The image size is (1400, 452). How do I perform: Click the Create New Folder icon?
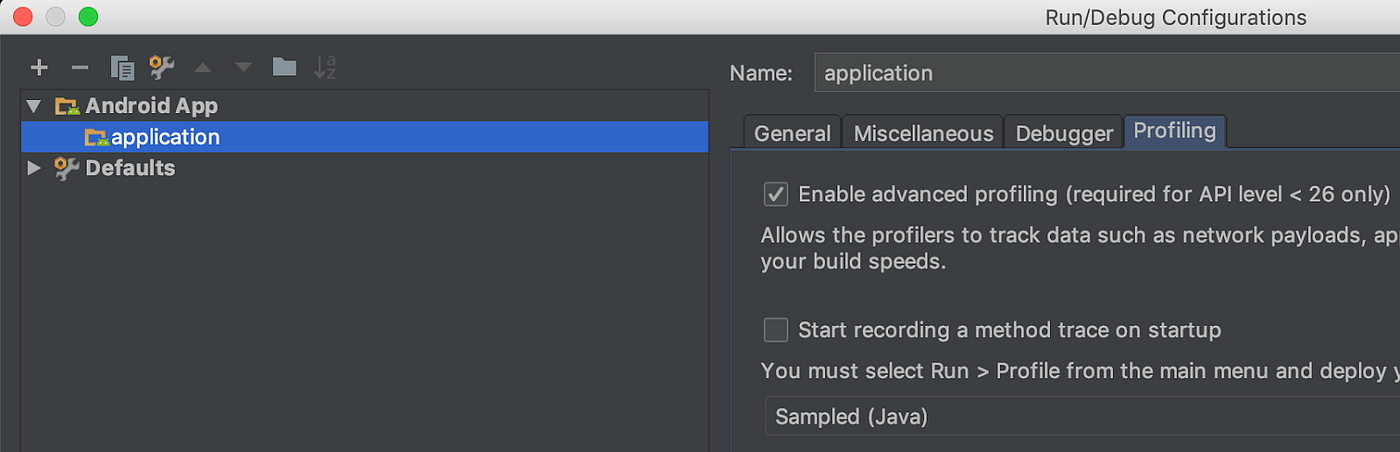285,68
